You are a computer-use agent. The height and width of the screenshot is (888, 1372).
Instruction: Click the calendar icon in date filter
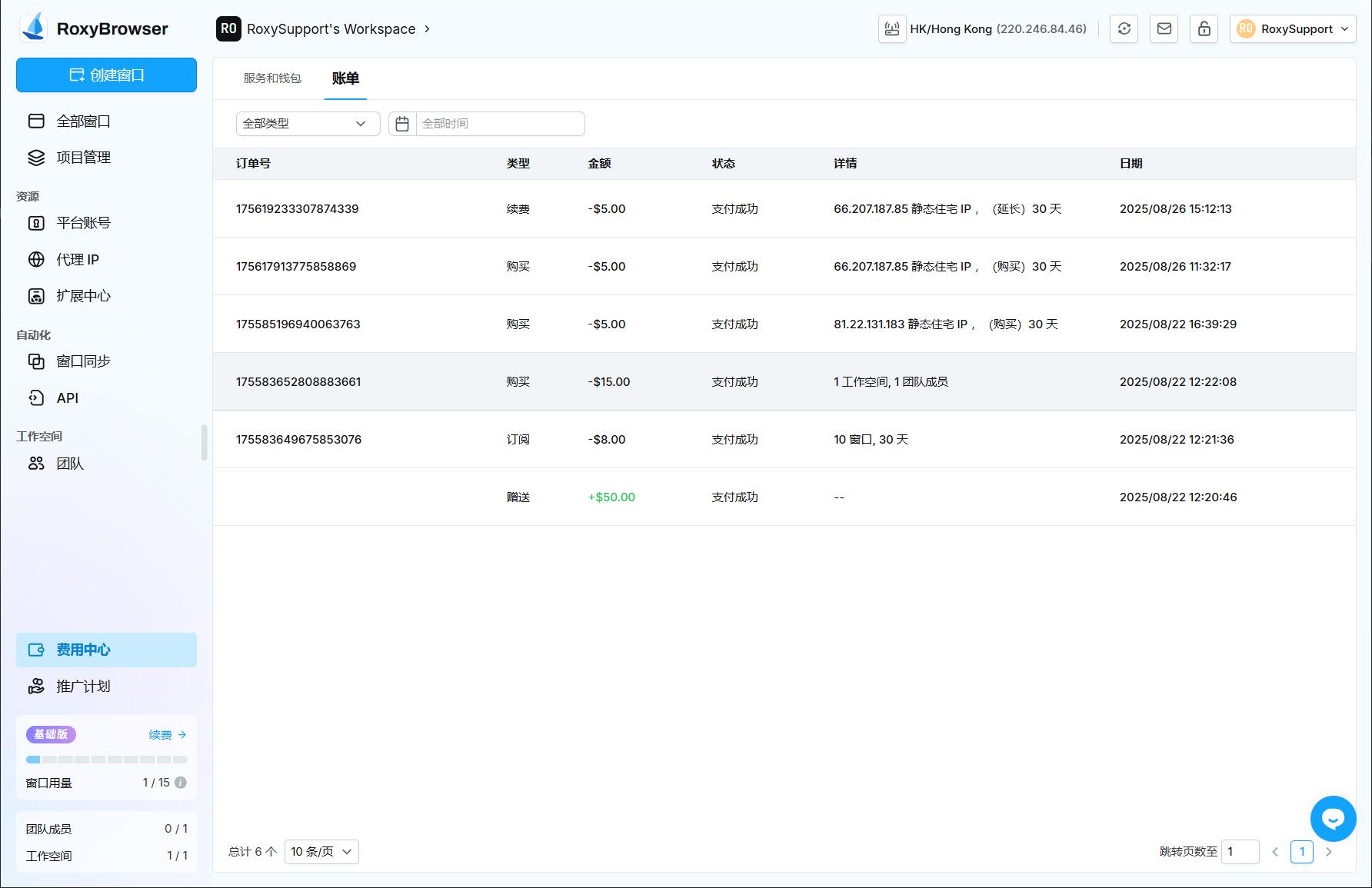click(402, 124)
